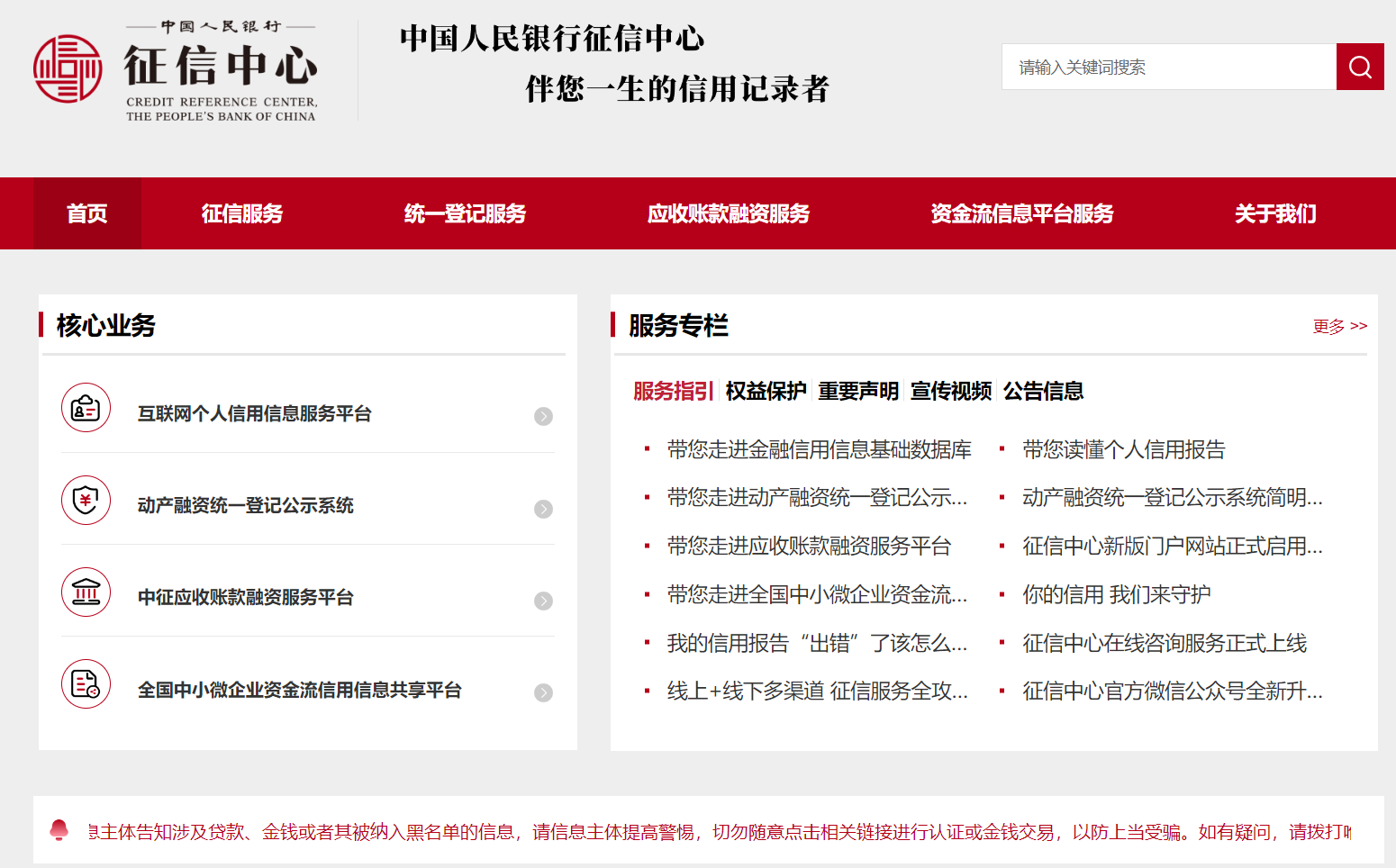Screen dimensions: 1396x868
Task: Click the bank building icon for 中征应收账款
Action: (x=86, y=592)
